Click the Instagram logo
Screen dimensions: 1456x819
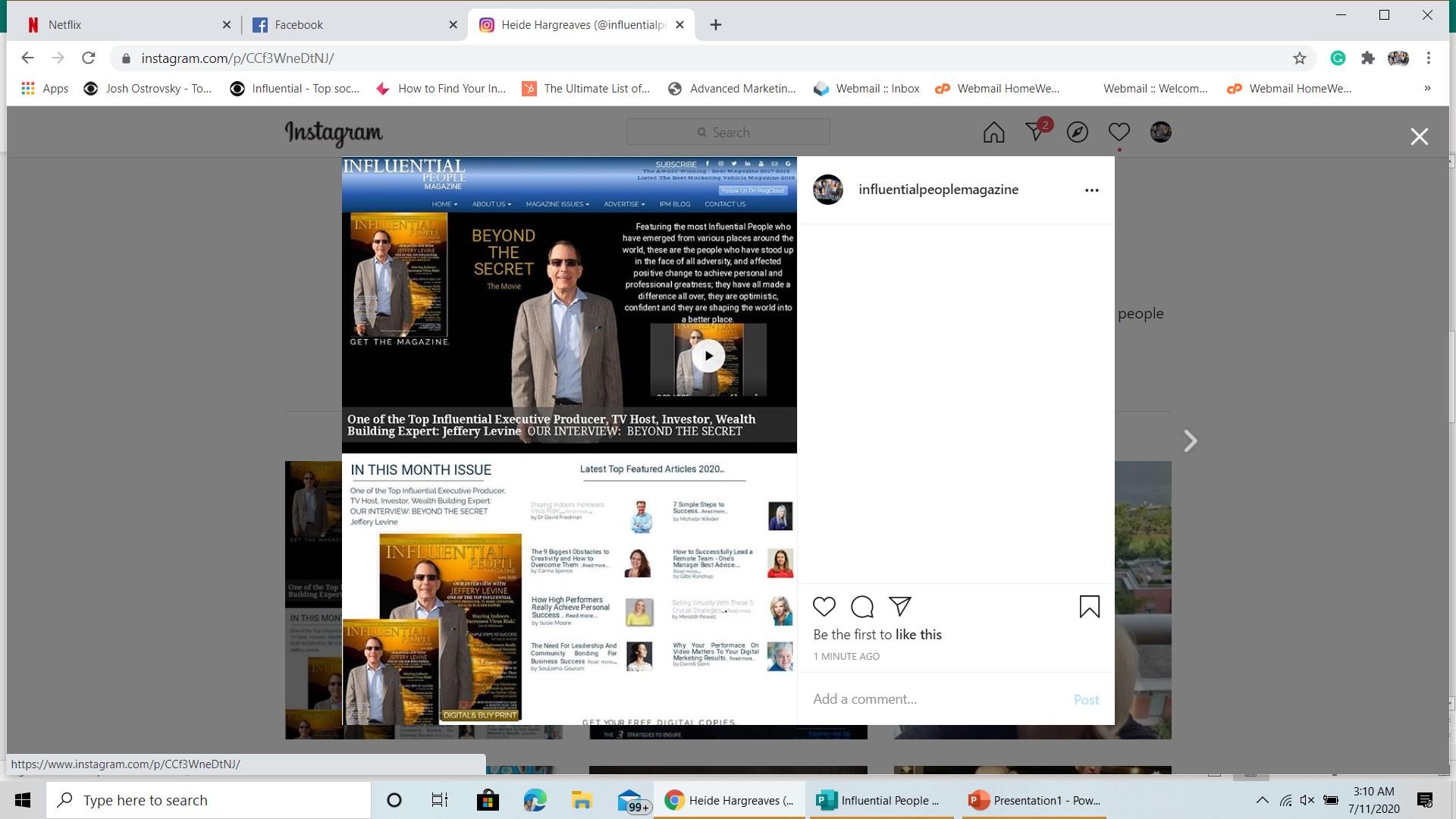334,133
